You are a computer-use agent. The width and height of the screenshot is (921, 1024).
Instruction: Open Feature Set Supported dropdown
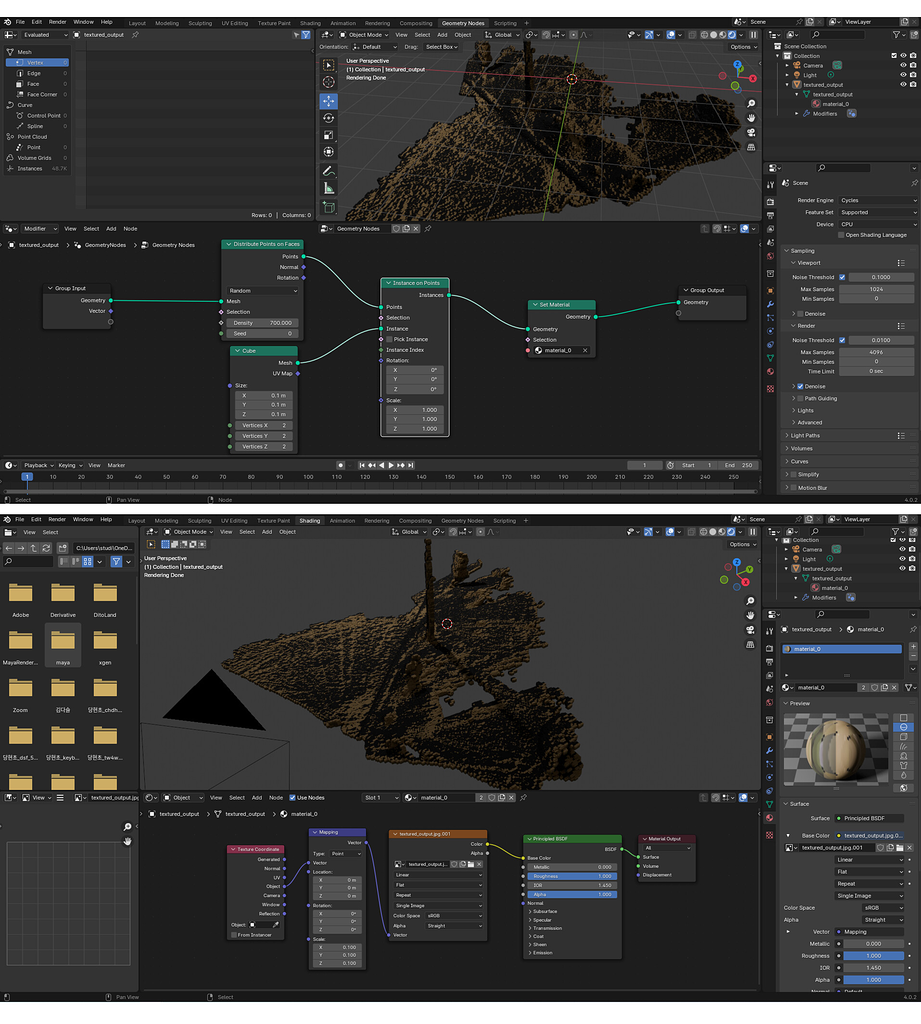click(x=878, y=212)
